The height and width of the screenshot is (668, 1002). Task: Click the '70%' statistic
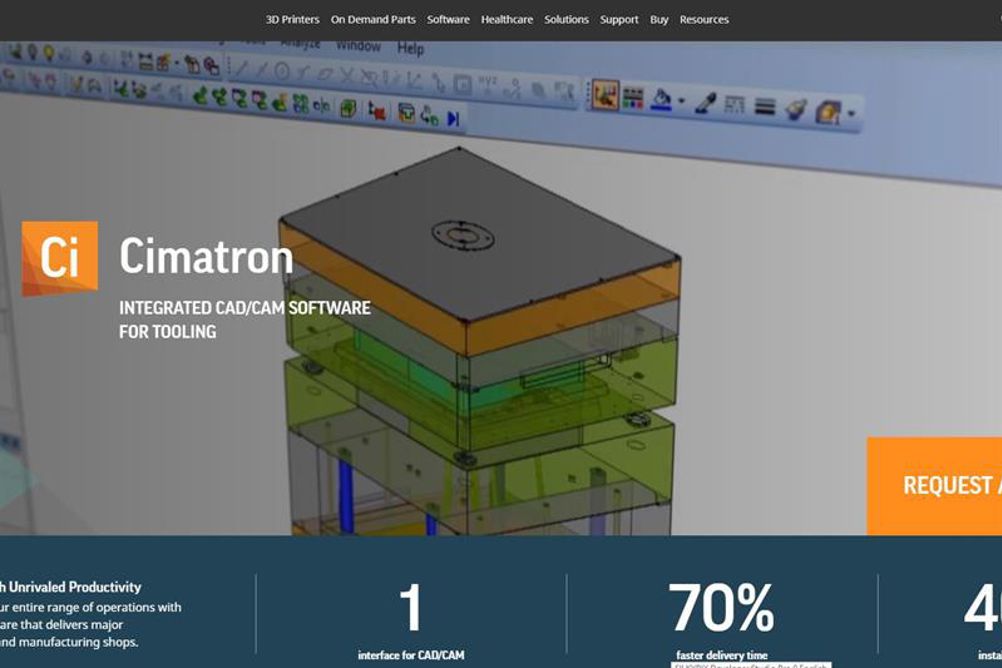point(721,608)
